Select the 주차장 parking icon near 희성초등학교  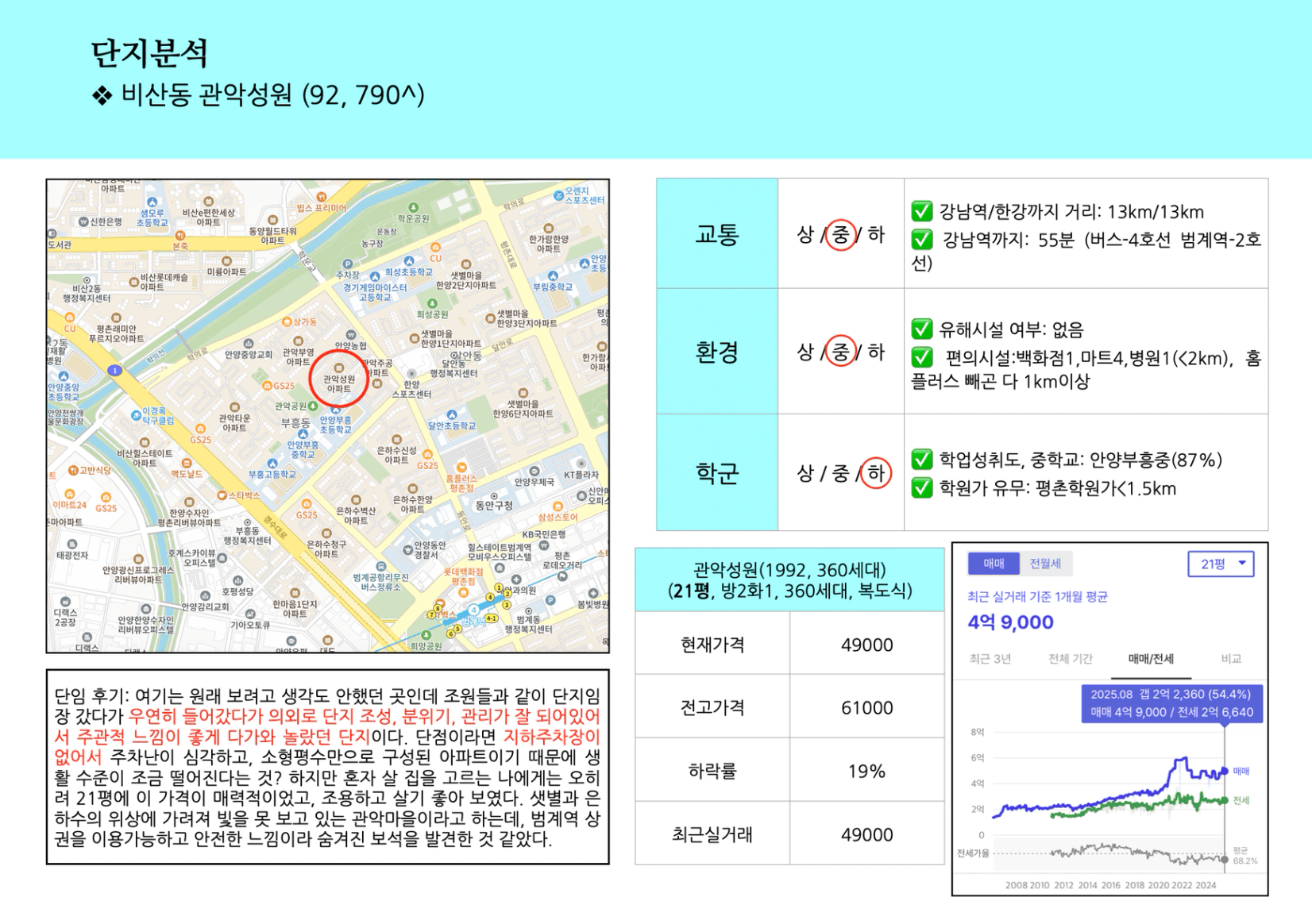(347, 264)
